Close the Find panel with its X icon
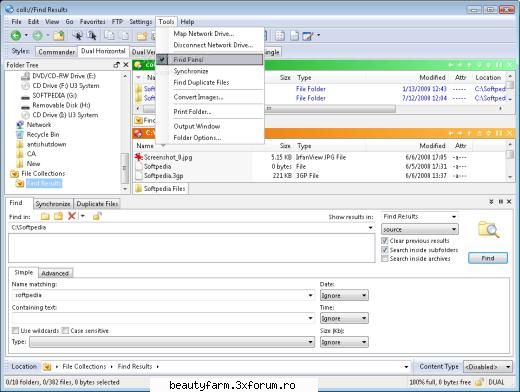Image resolution: width=520 pixels, height=392 pixels. [509, 202]
